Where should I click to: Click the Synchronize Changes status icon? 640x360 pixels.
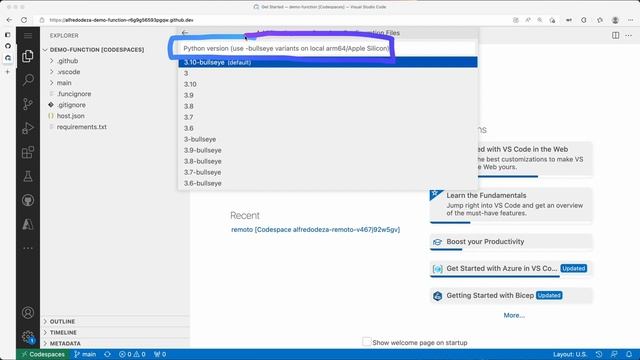click(107, 354)
